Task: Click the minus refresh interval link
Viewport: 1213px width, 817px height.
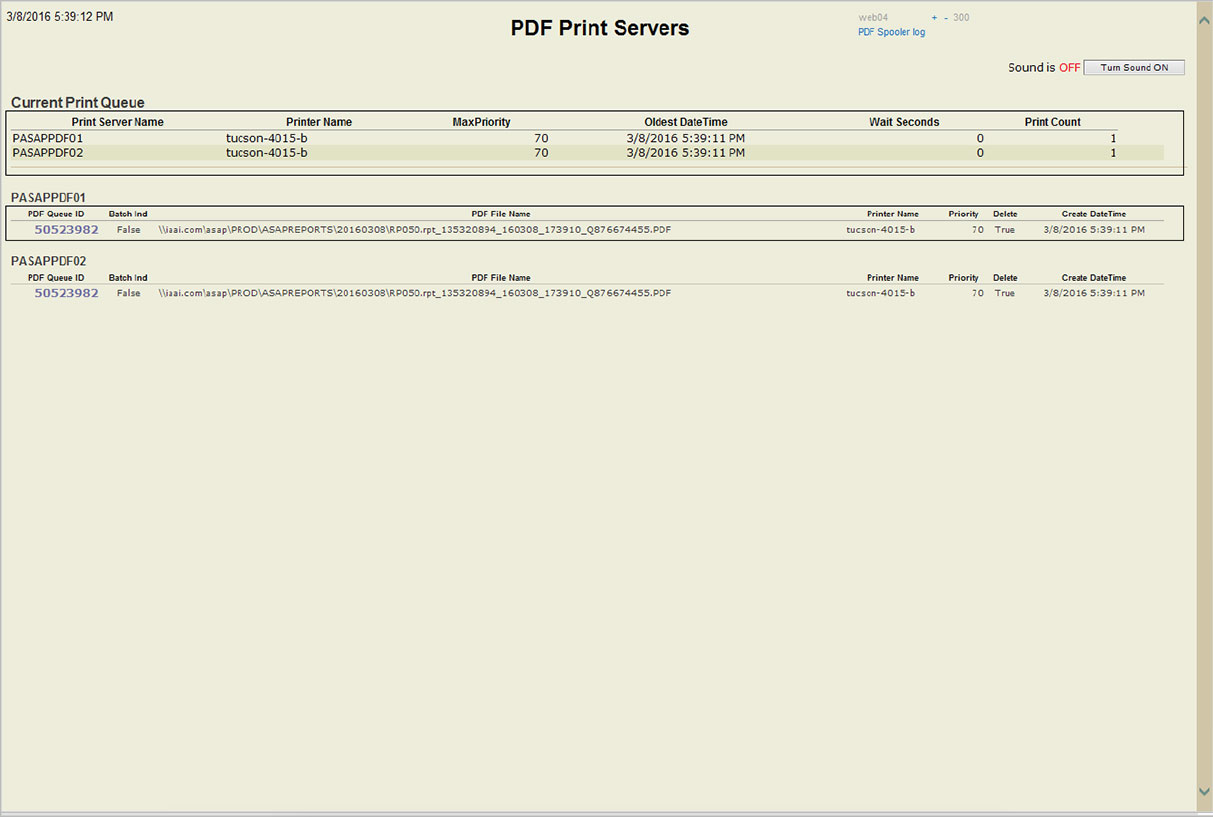Action: (946, 18)
